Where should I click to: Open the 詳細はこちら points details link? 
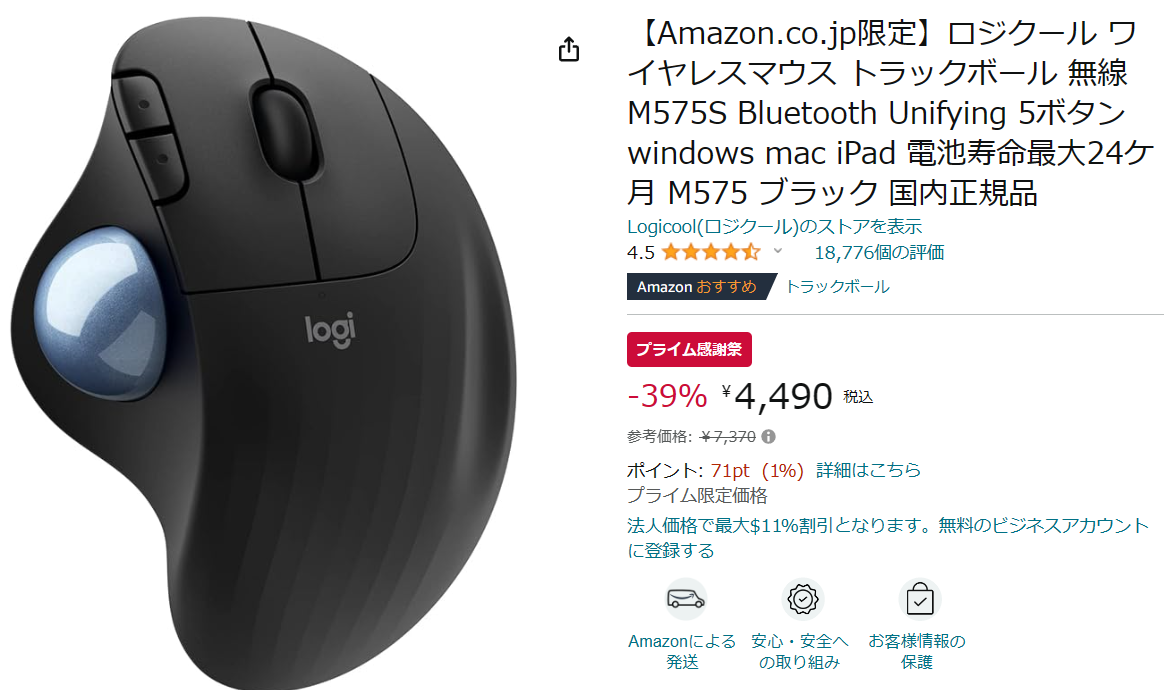(x=869, y=470)
